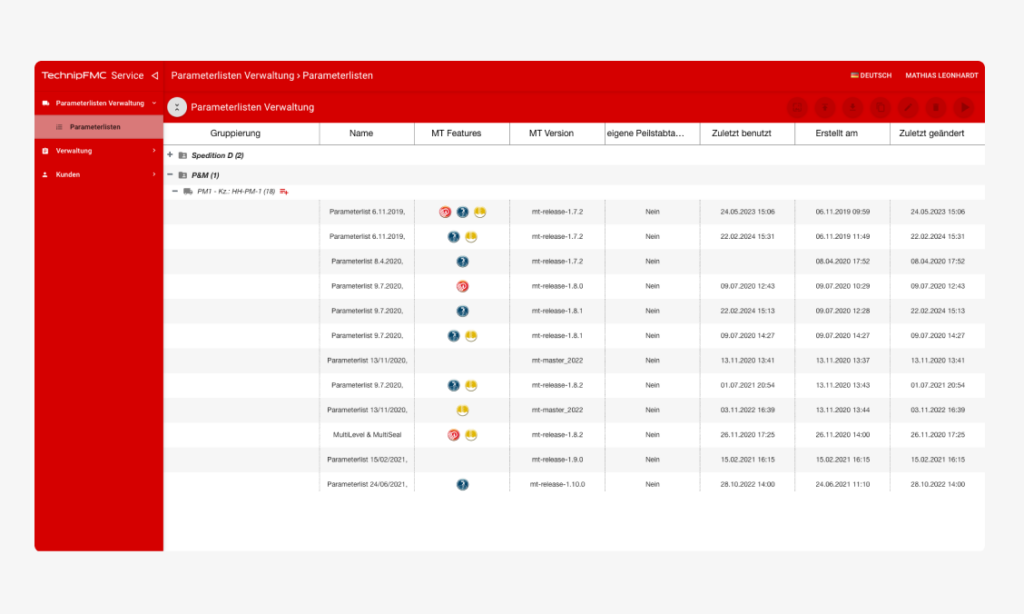The width and height of the screenshot is (1024, 614).
Task: Click the round collapse-all button beside Parameterlisten Verwaltung
Action: (x=177, y=107)
